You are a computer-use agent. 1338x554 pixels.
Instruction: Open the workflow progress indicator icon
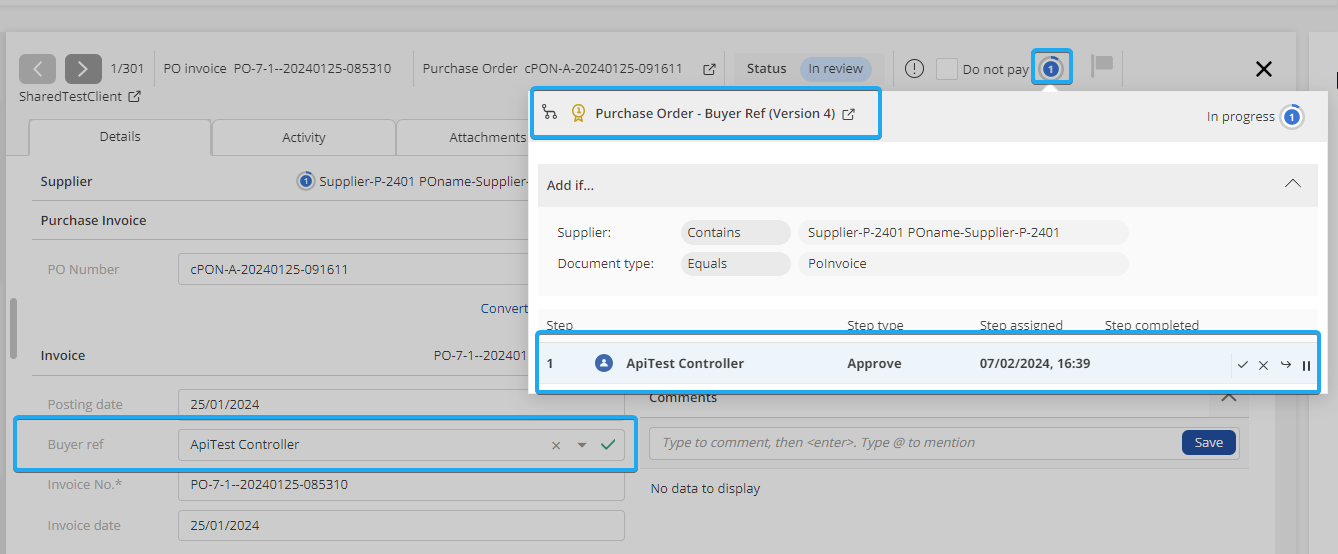[x=1050, y=68]
